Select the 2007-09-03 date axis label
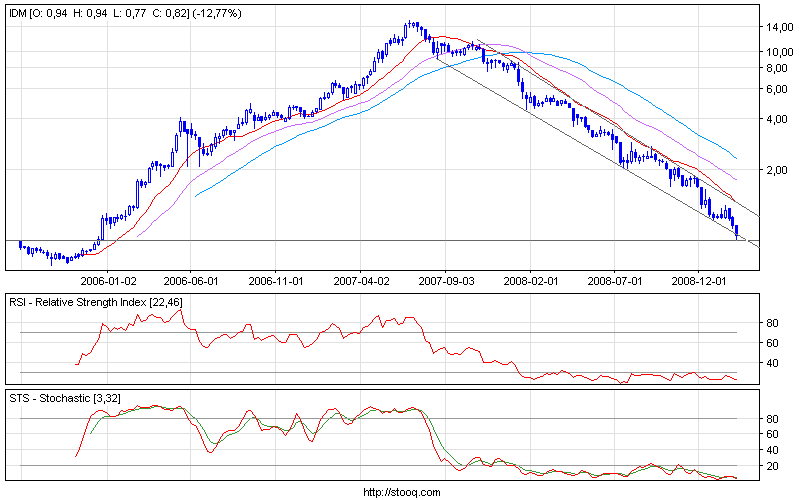The image size is (800, 500). click(x=446, y=283)
